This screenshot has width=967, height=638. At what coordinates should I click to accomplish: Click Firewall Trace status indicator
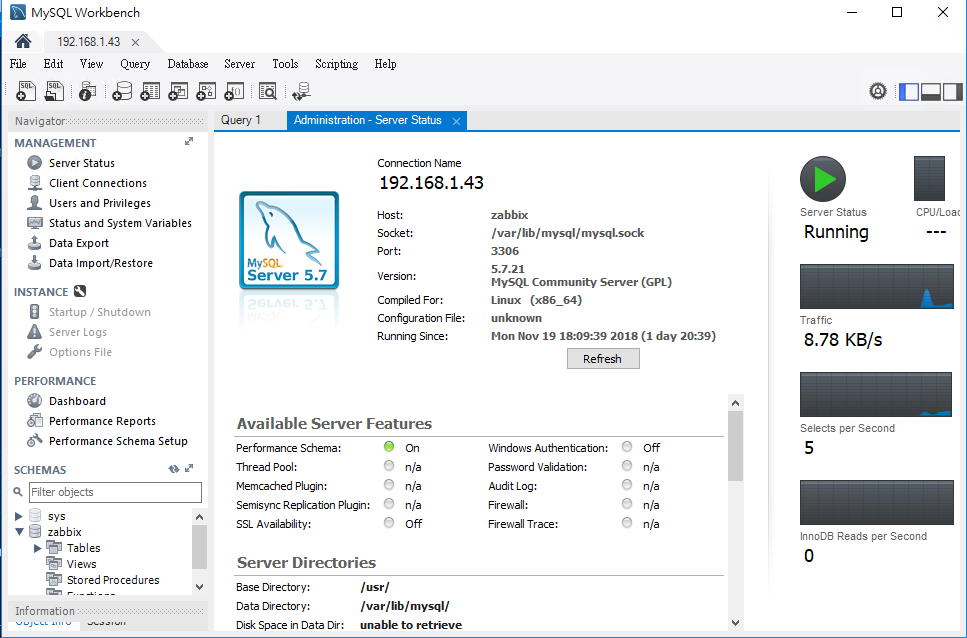pos(627,523)
